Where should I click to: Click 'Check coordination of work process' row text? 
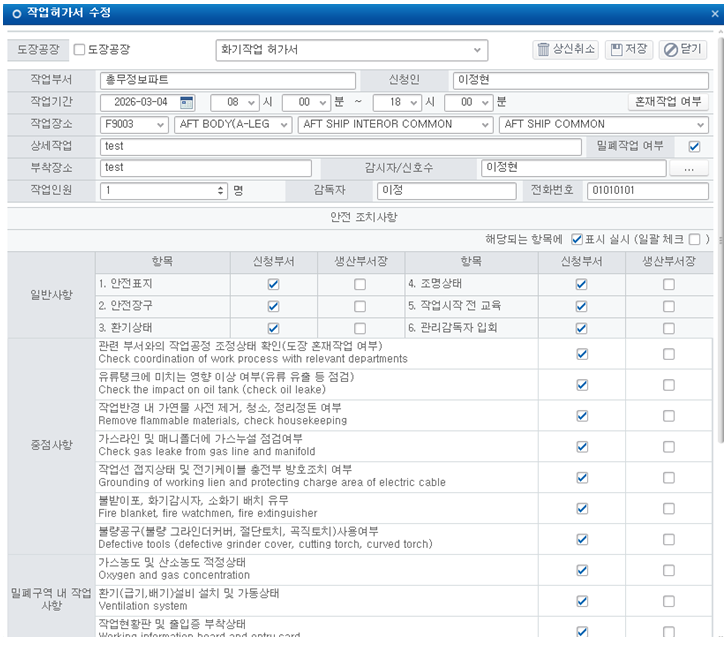coord(253,359)
